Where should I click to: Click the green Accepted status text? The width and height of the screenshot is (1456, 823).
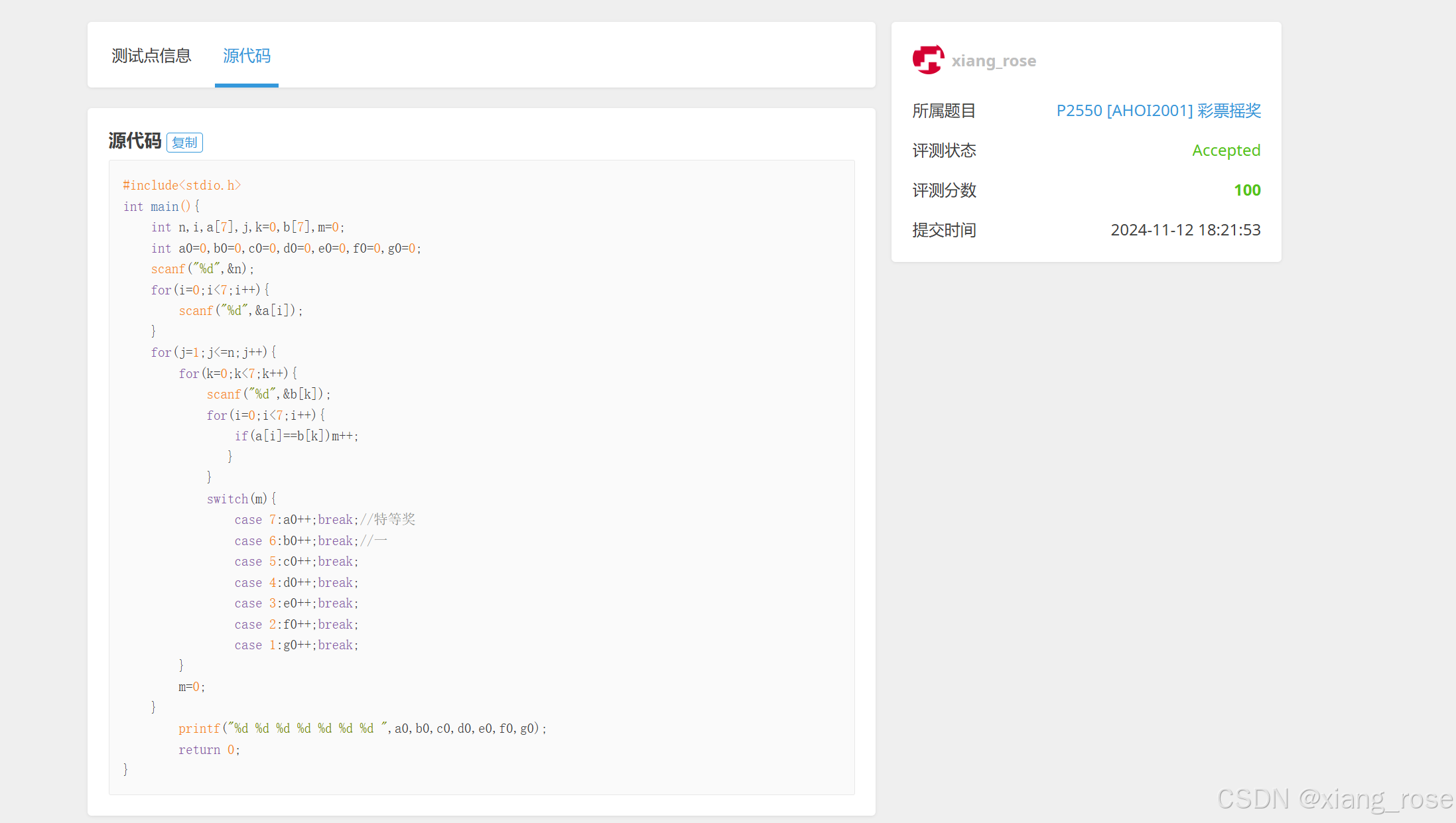(x=1225, y=151)
